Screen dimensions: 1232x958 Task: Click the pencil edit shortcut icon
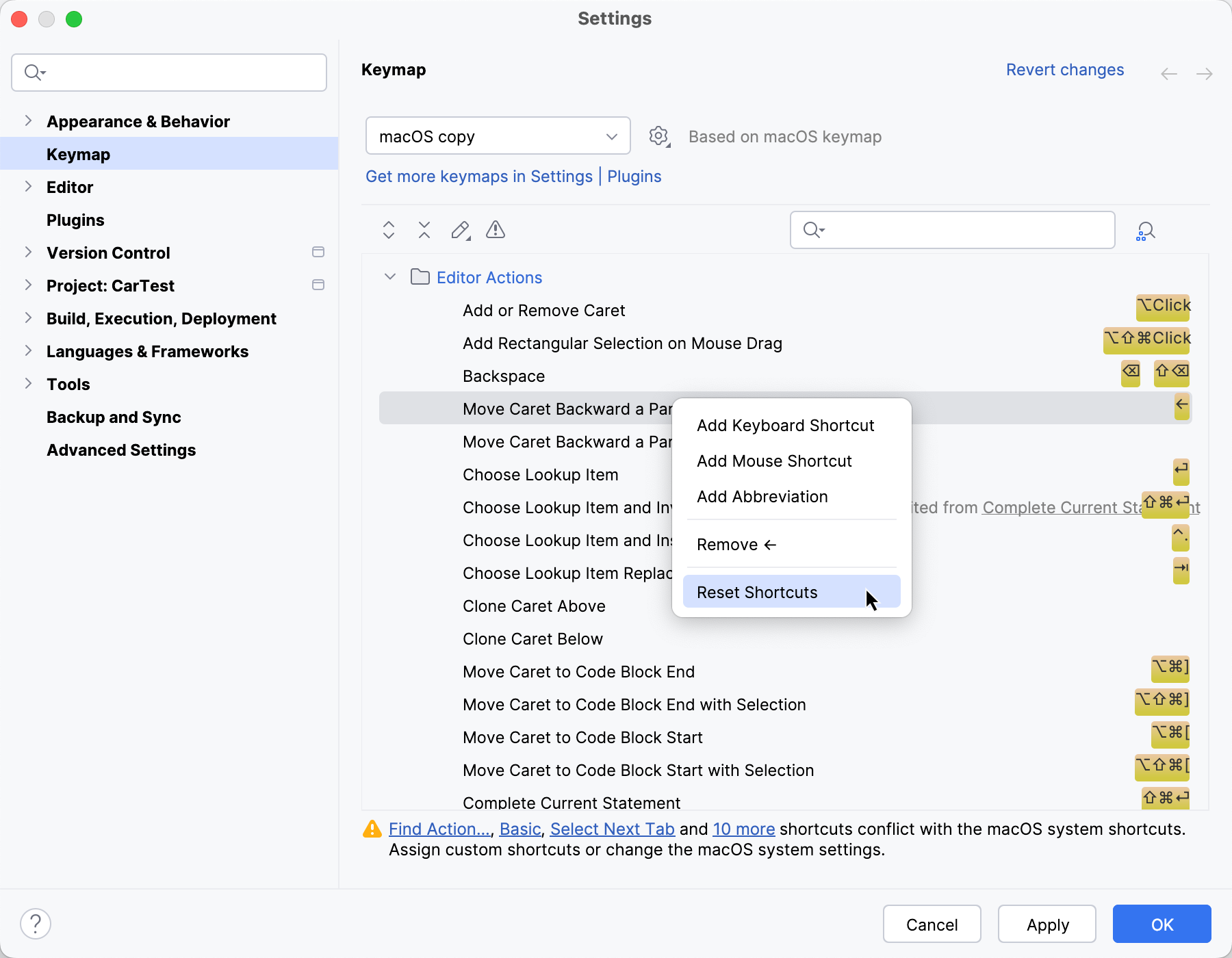[x=459, y=230]
